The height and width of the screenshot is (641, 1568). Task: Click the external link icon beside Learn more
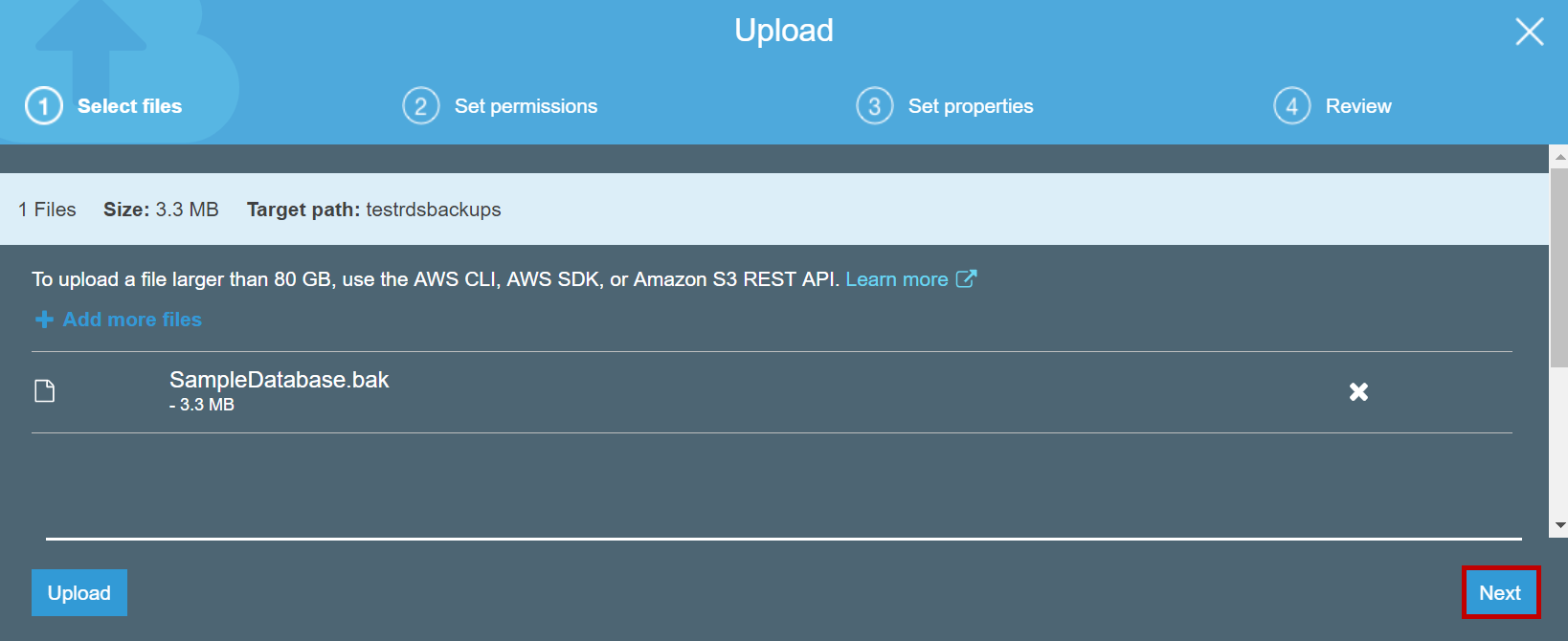[x=966, y=278]
